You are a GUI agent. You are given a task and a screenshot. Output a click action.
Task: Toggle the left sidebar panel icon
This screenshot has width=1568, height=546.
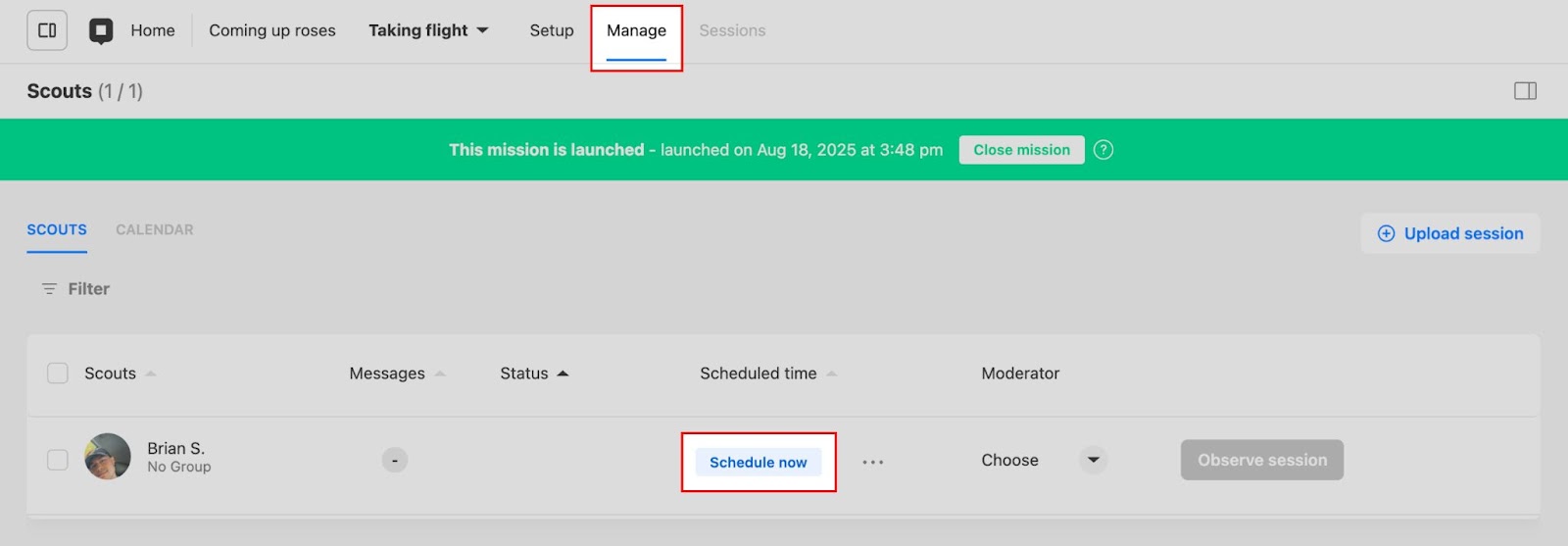click(x=47, y=30)
